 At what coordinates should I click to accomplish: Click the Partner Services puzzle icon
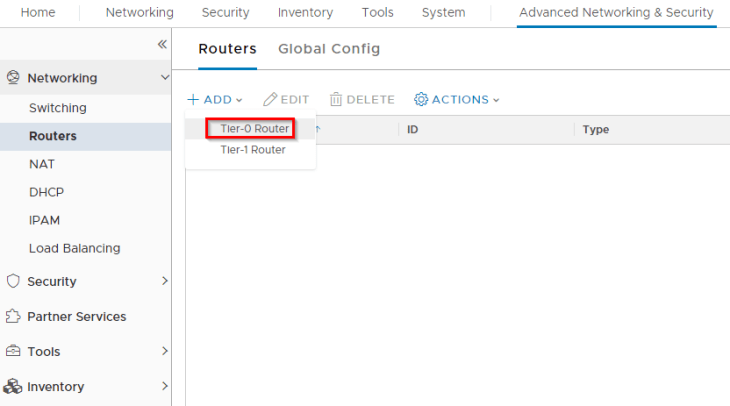[13, 317]
